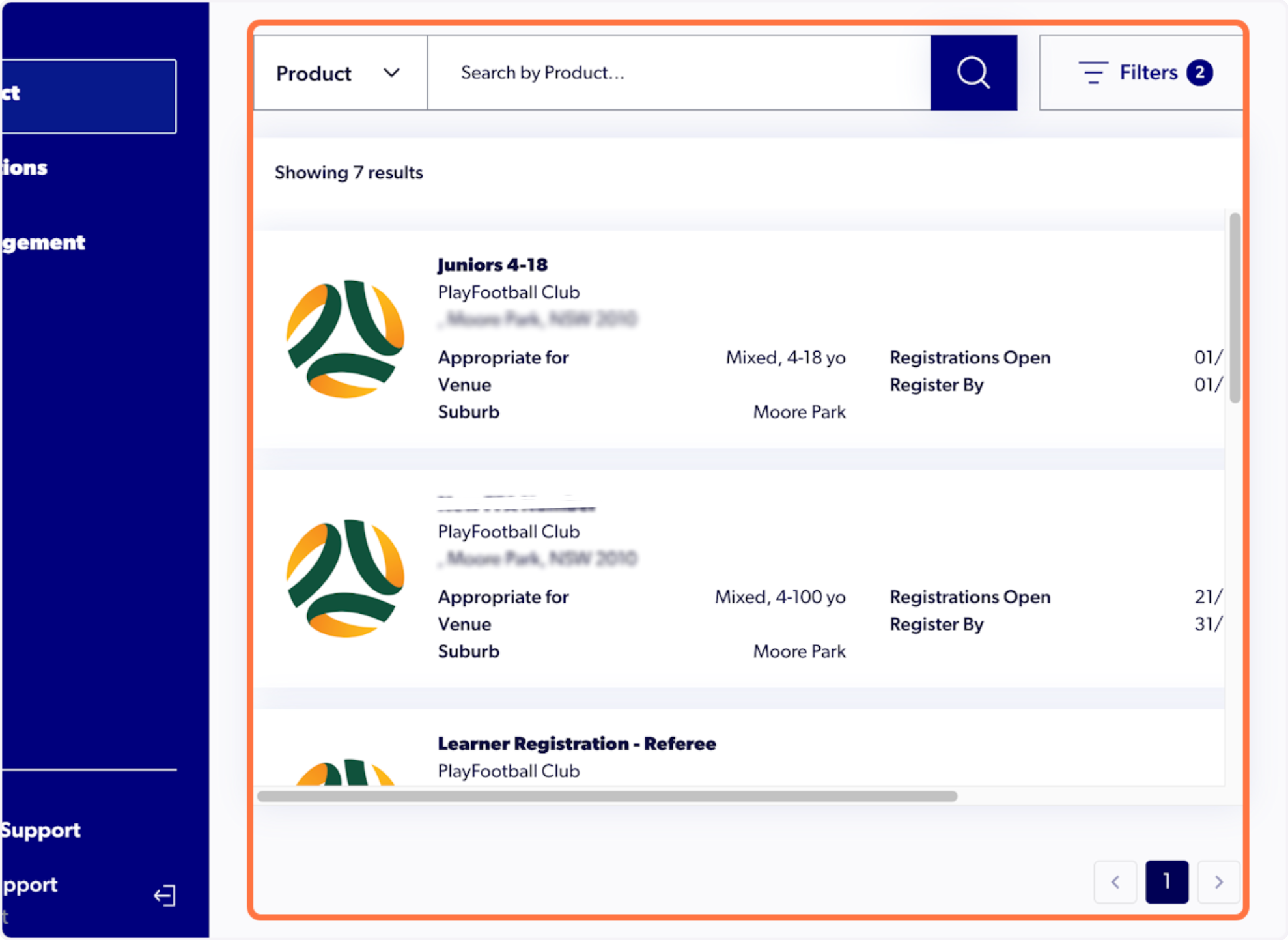1288x940 pixels.
Task: Click the Register By label in the Mixed, 4-100 yo card
Action: pyautogui.click(x=936, y=624)
